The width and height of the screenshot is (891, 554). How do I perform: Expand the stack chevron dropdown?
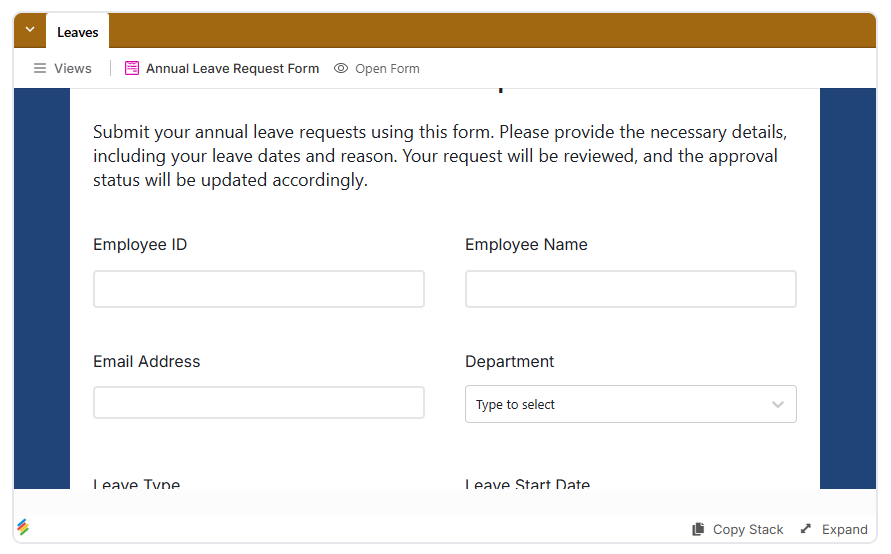(x=30, y=30)
